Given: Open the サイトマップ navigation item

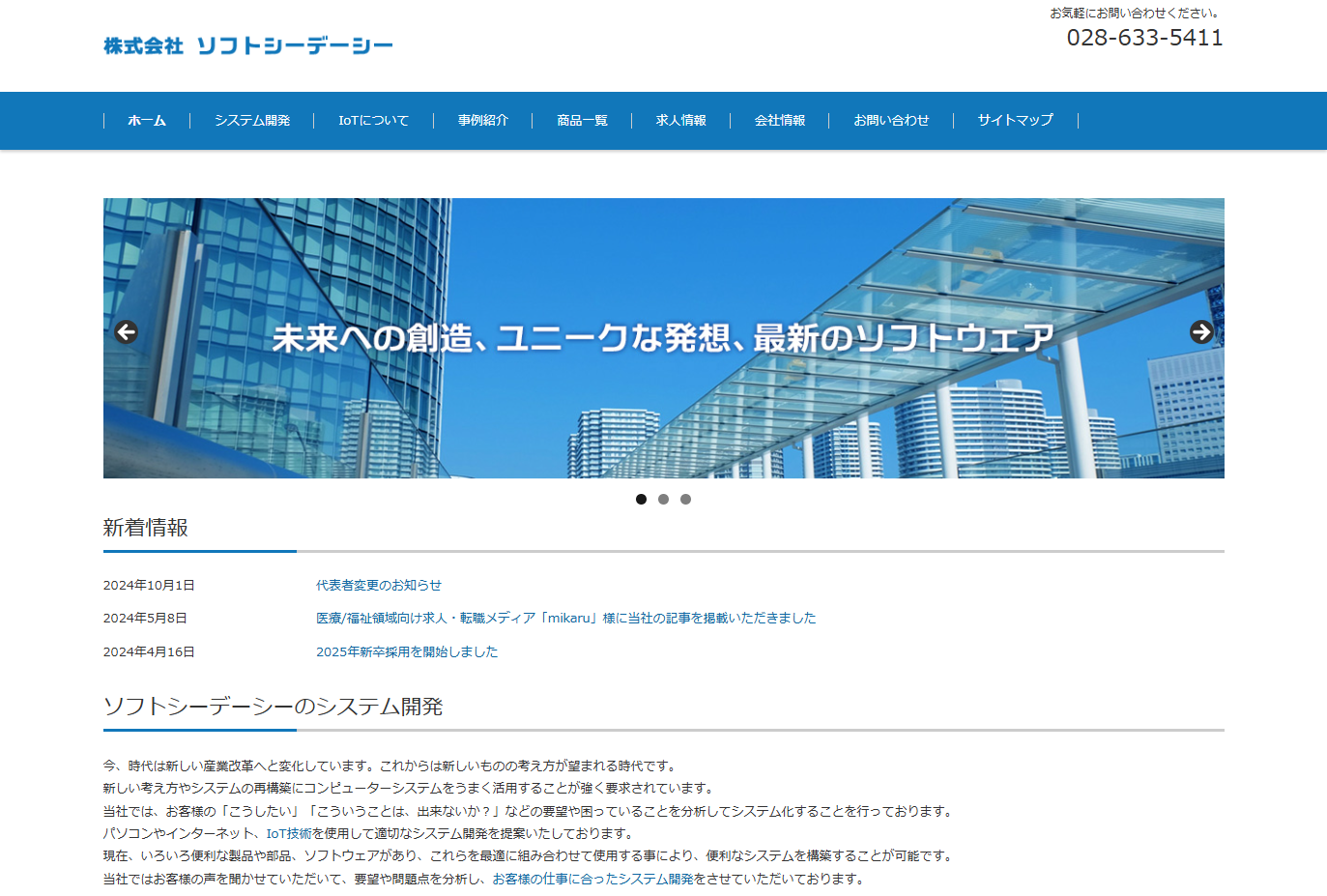Looking at the screenshot, I should [1015, 121].
